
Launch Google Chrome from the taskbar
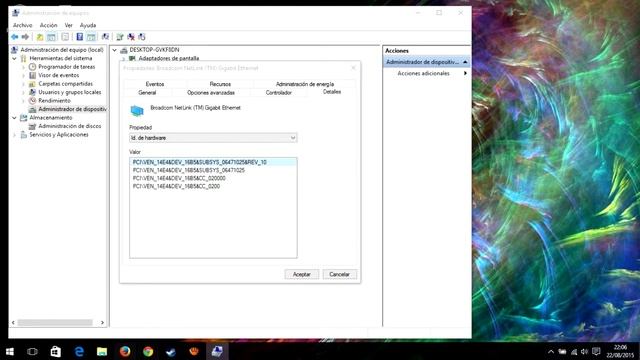(148, 351)
